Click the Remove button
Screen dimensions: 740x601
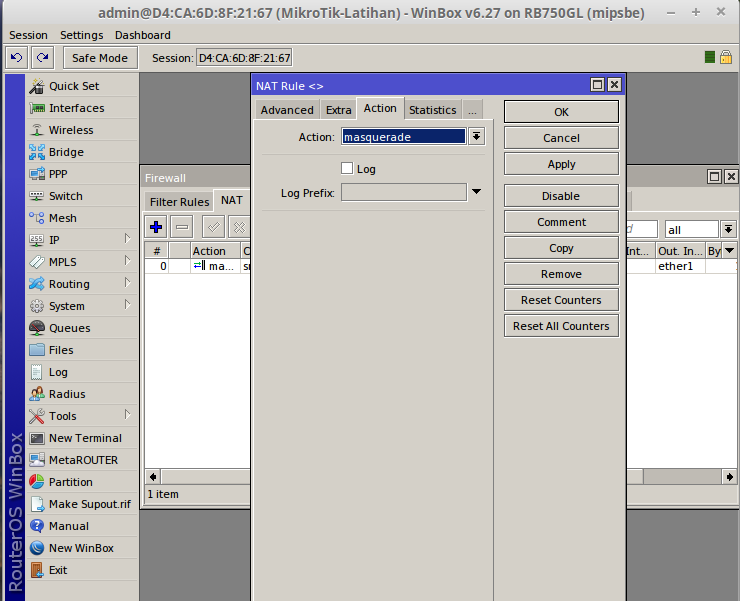(x=561, y=274)
